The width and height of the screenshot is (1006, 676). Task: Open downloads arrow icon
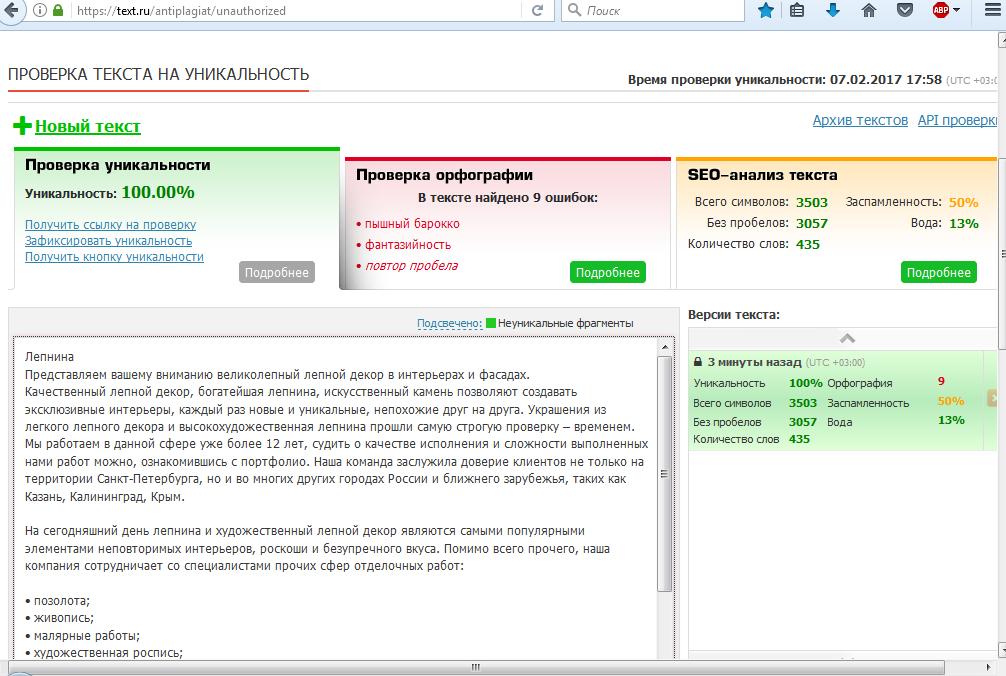[833, 10]
